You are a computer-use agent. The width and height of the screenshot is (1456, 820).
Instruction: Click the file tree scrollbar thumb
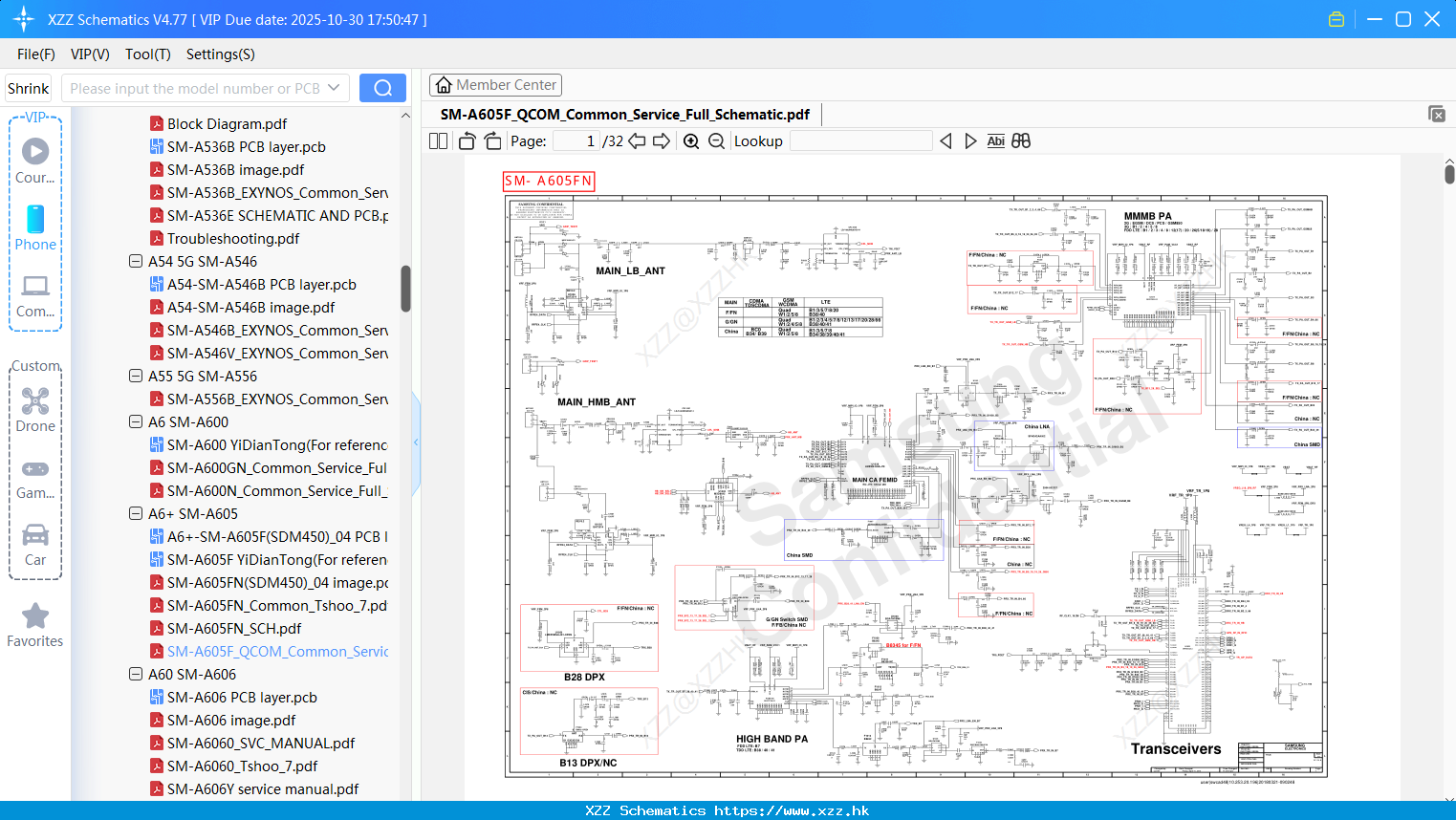pyautogui.click(x=405, y=288)
